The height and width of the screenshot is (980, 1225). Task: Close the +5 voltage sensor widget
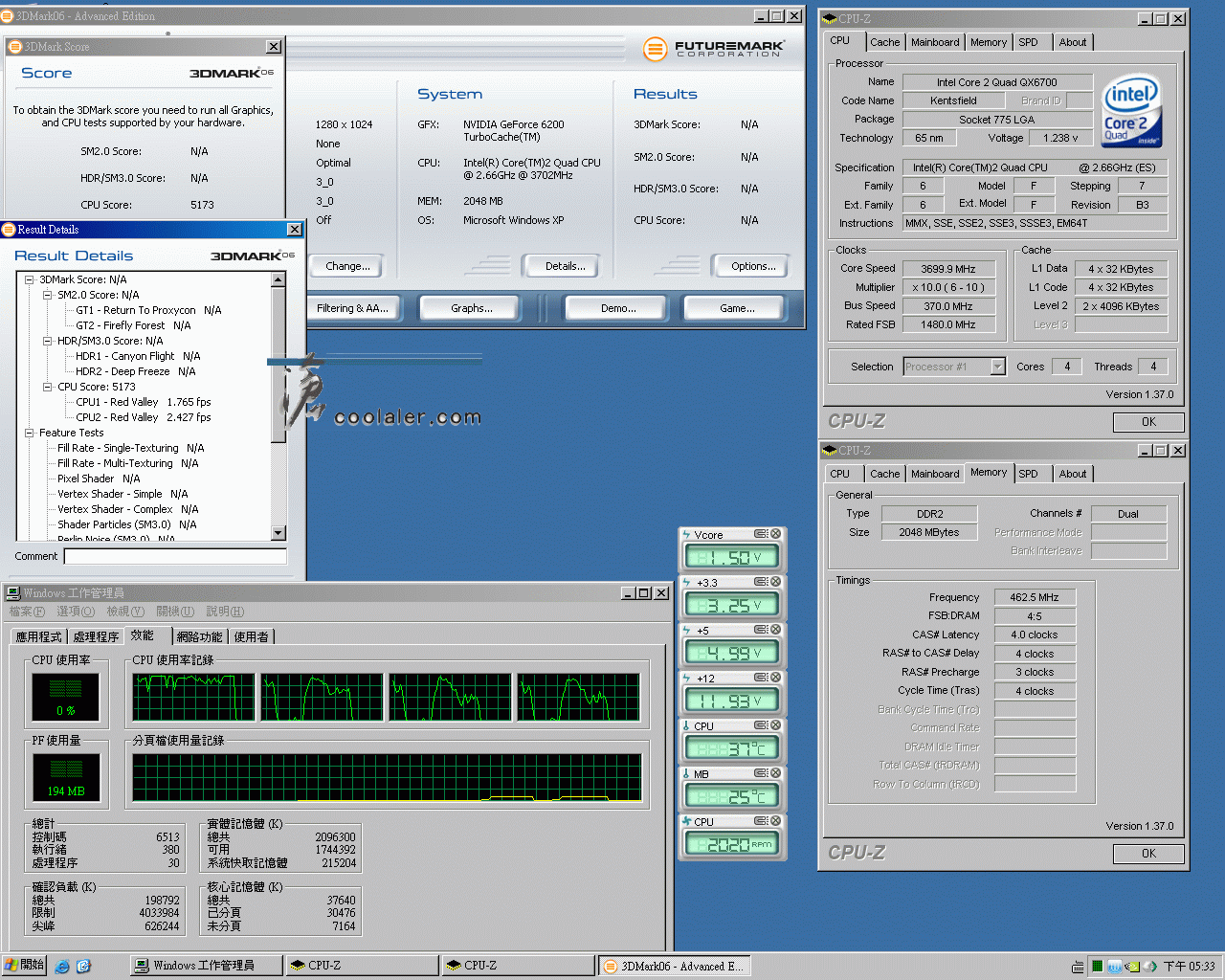click(776, 630)
